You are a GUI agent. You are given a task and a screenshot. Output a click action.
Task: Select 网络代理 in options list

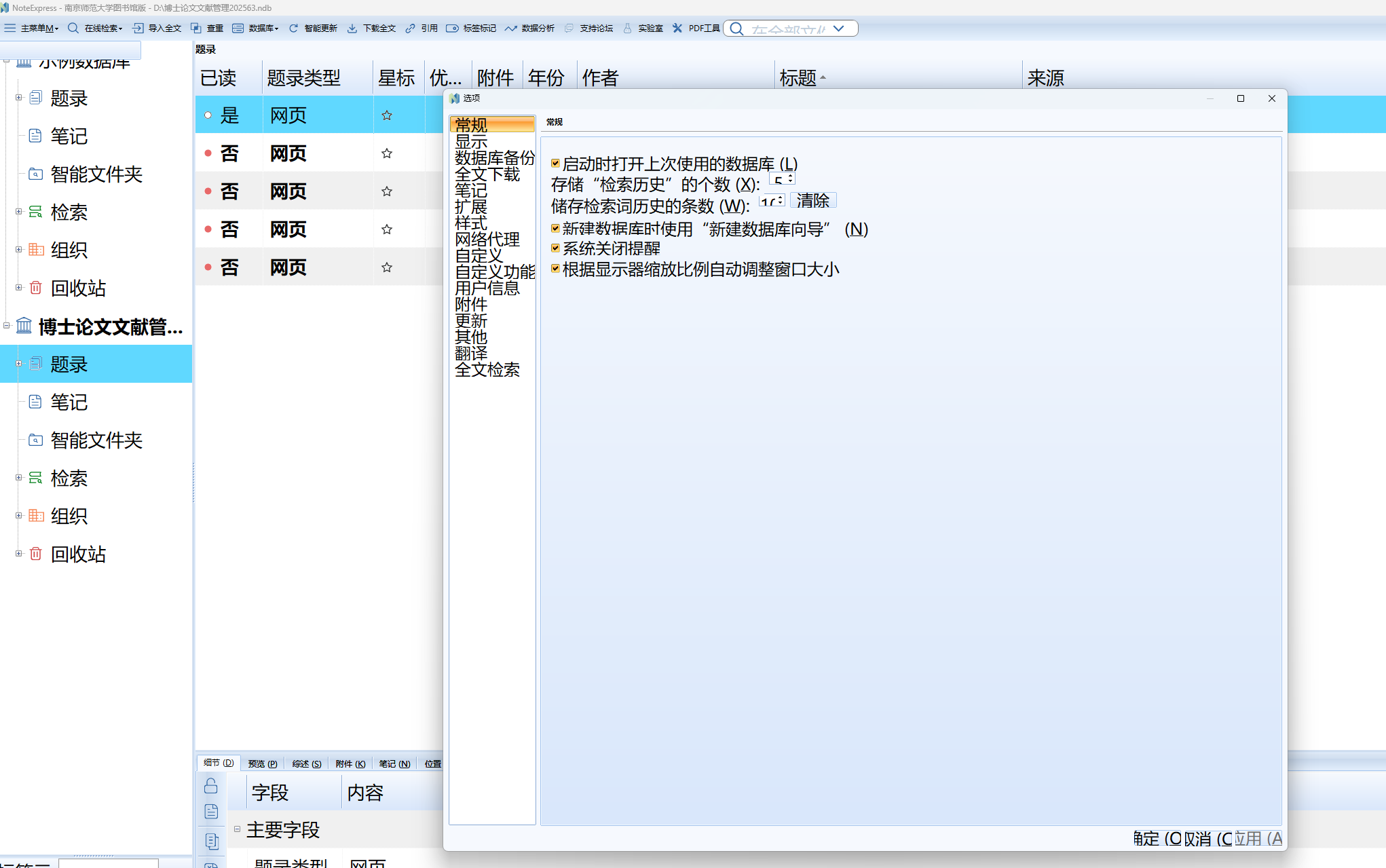point(487,239)
